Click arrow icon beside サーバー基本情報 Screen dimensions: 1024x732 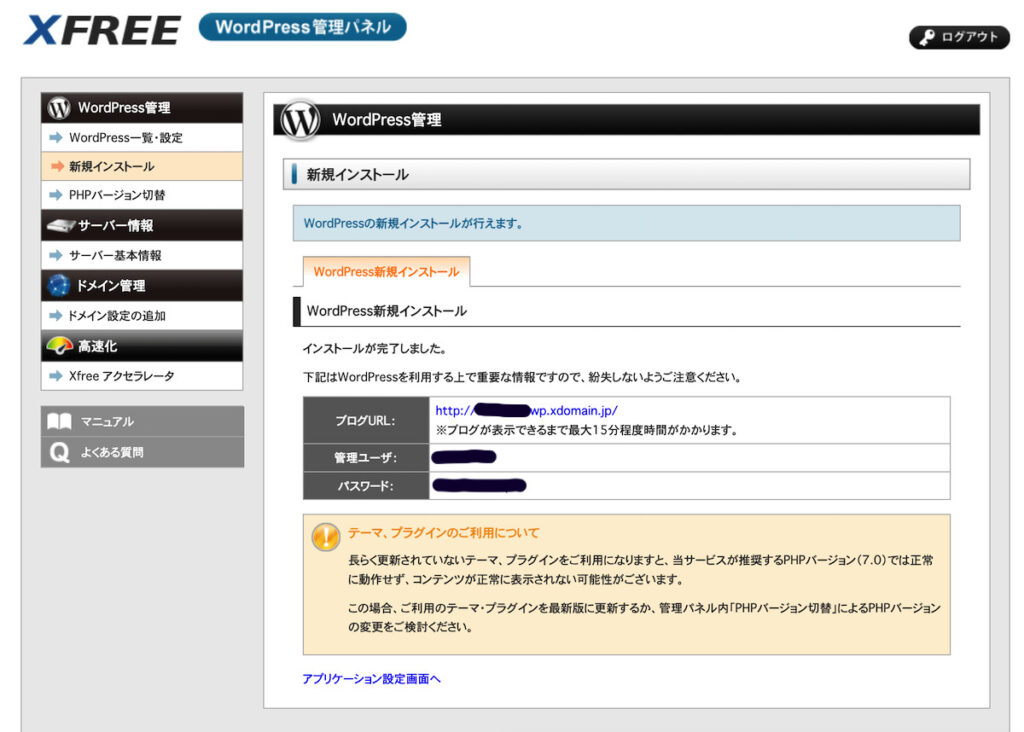pyautogui.click(x=56, y=255)
